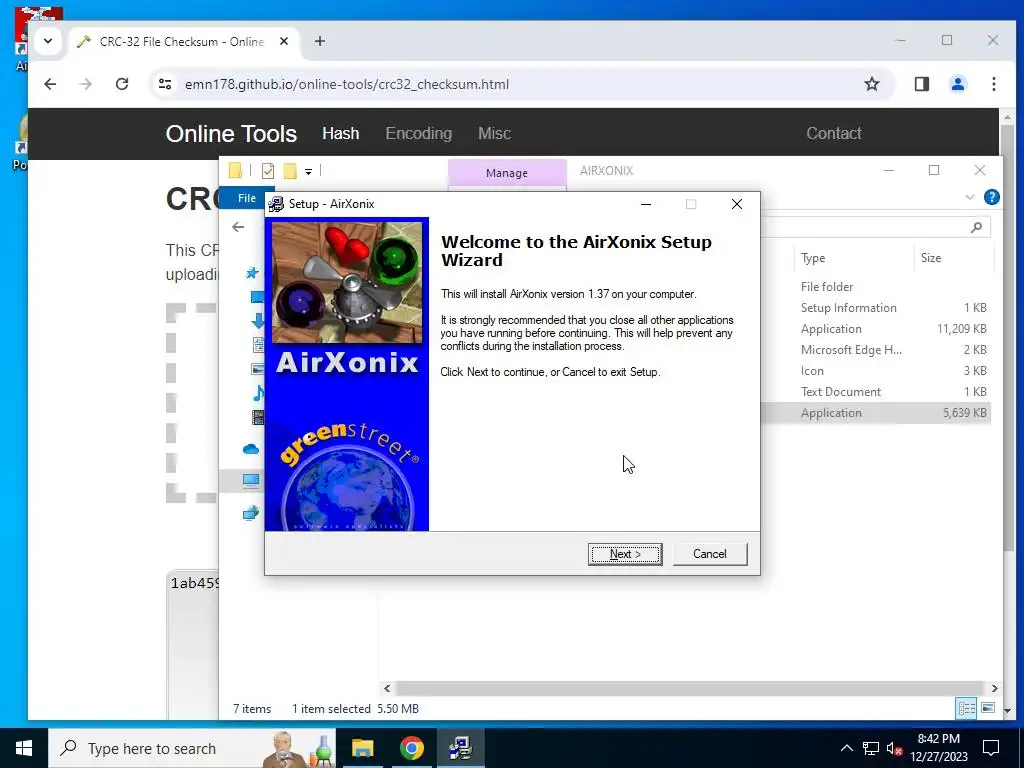Show hidden system tray icons
Viewport: 1024px width, 768px height.
tap(846, 748)
